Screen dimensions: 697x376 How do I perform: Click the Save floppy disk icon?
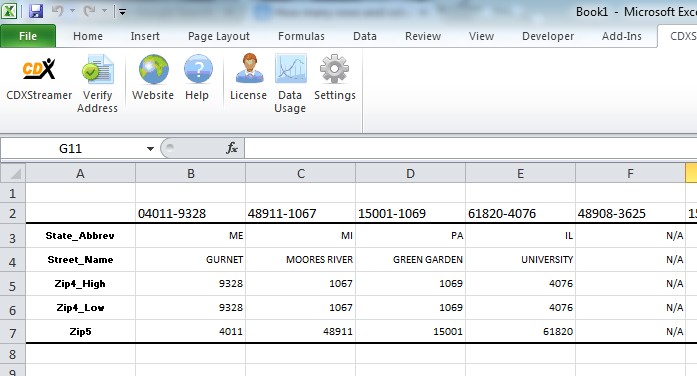[36, 11]
